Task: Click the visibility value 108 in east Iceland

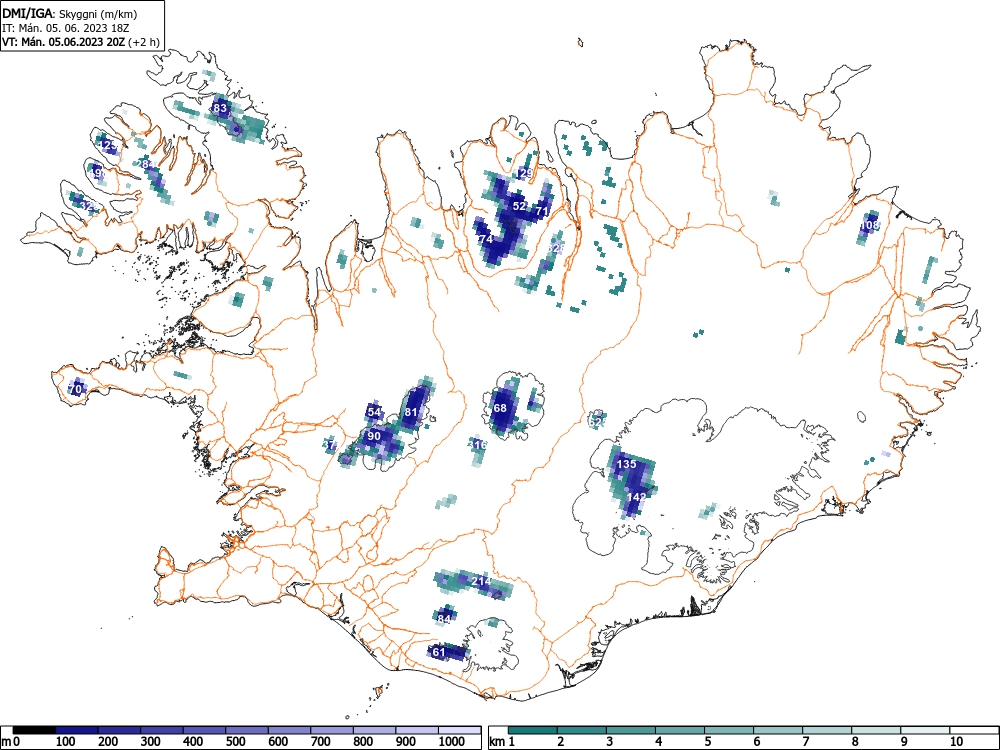Action: 870,225
